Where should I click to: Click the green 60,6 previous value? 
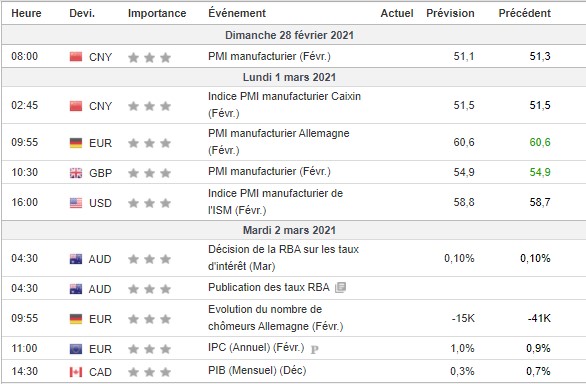pos(540,142)
